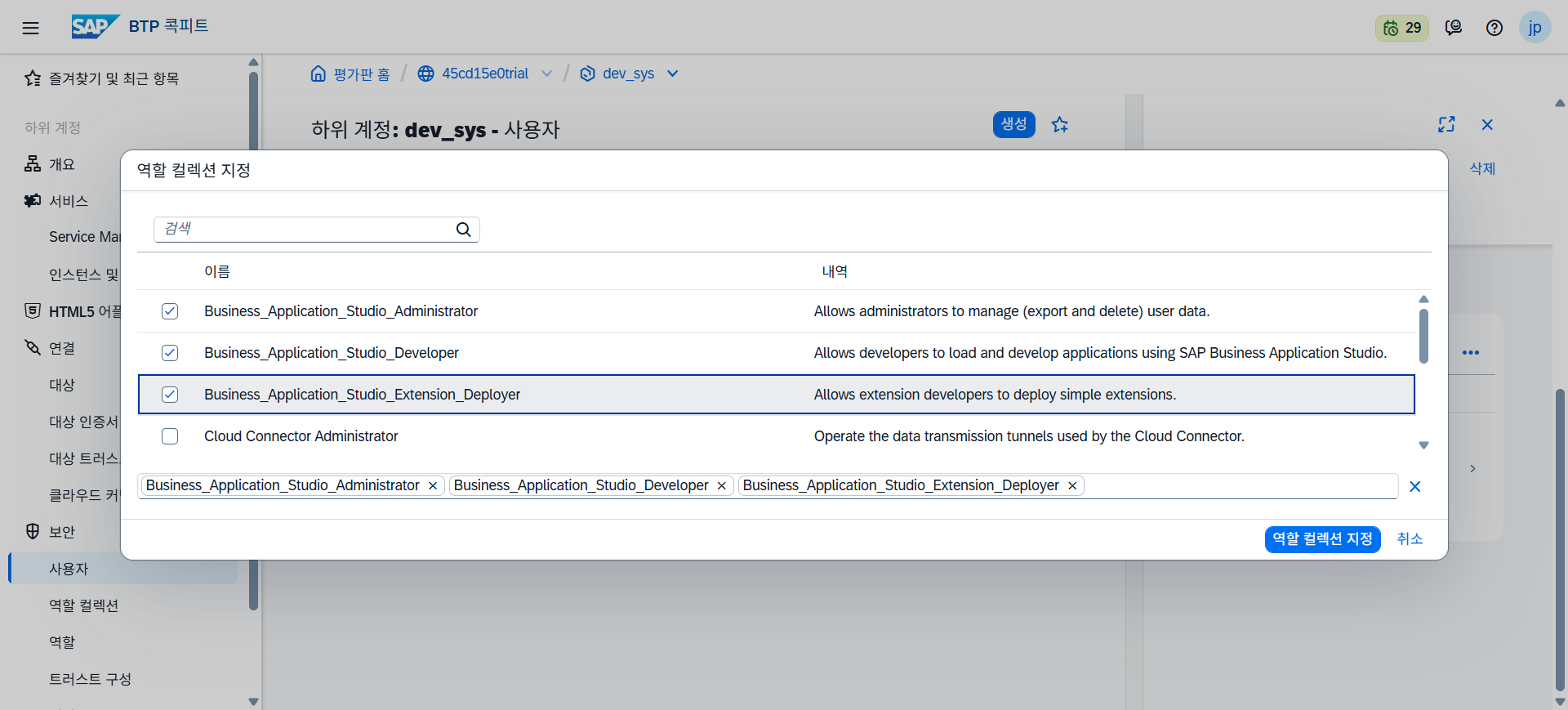This screenshot has width=1568, height=710.
Task: Click the sidebar scrollbar thumb
Action: tap(253, 340)
